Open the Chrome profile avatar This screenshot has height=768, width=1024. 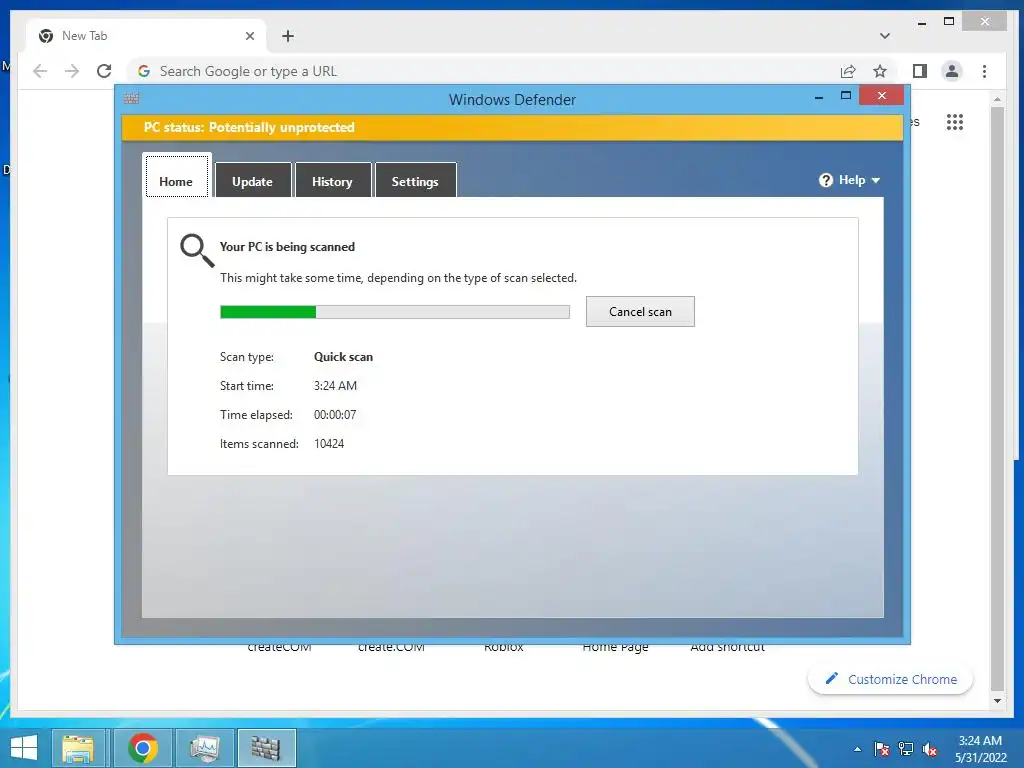click(x=952, y=71)
